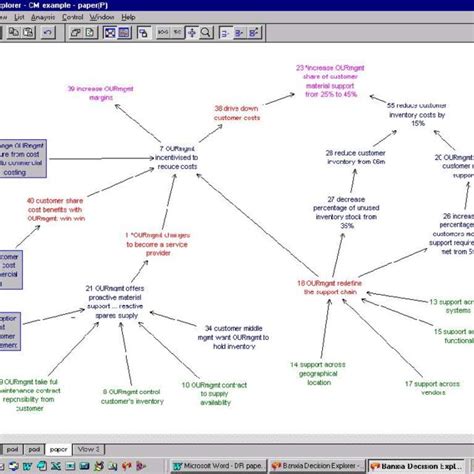This screenshot has height=474, width=474.
Task: Select concept 27 decrease percentage of unused inventory
Action: click(x=346, y=212)
